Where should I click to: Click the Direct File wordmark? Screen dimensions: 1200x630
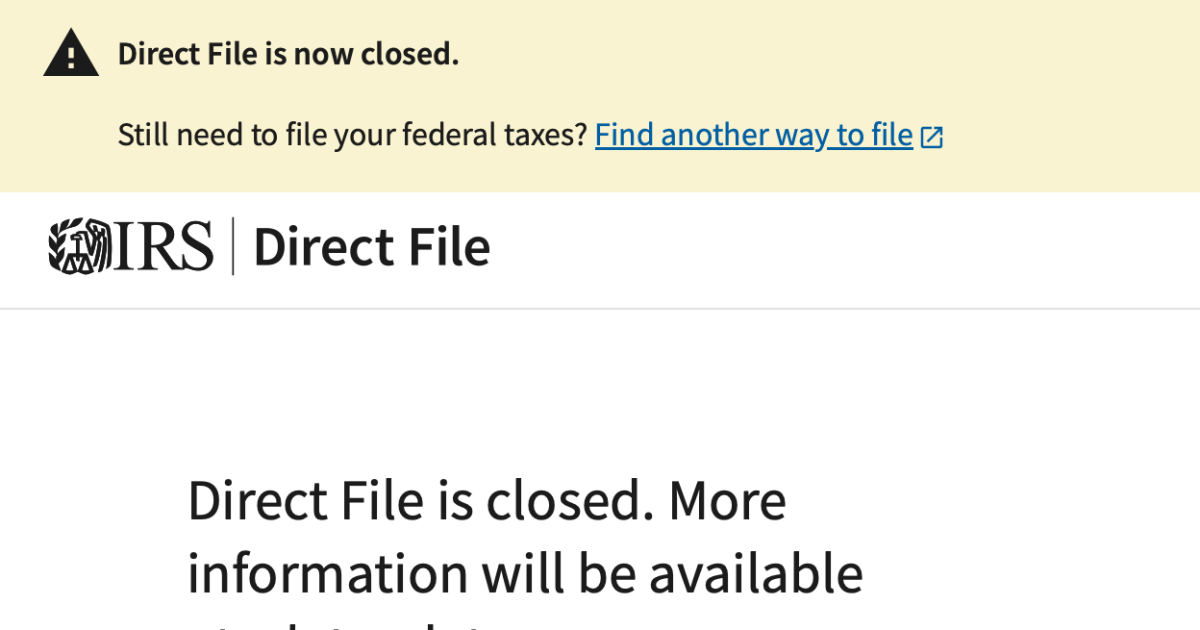[x=372, y=246]
